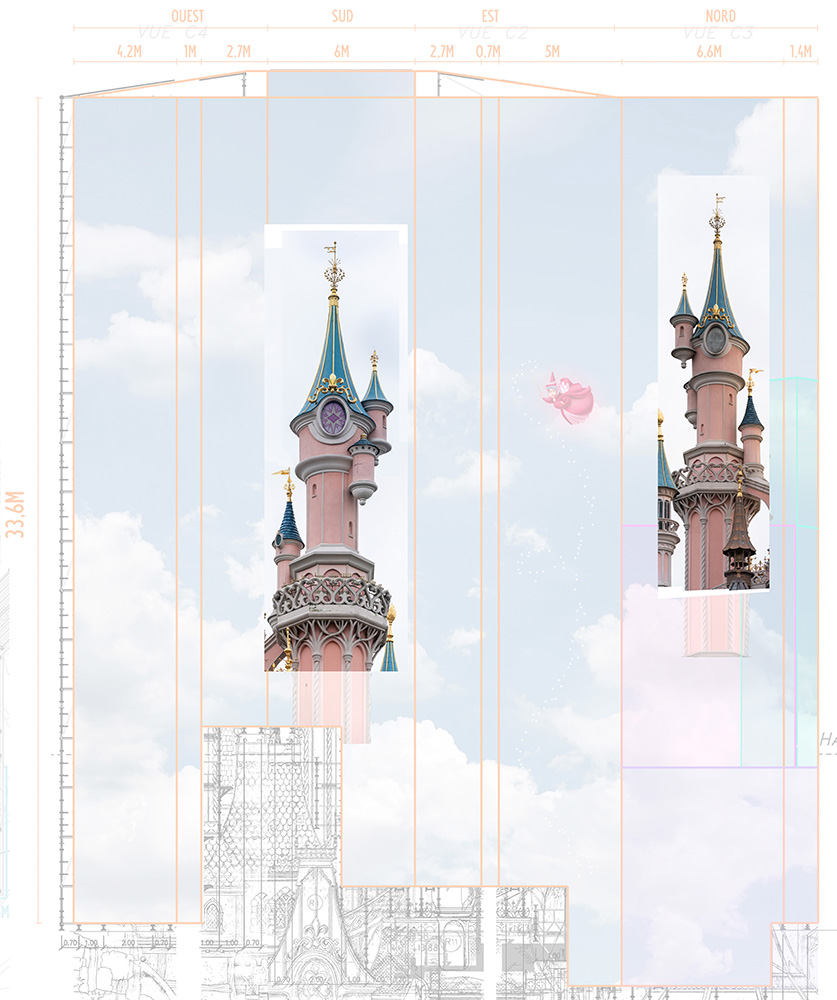
Task: Select the pink flying fairy figure
Action: pos(570,398)
